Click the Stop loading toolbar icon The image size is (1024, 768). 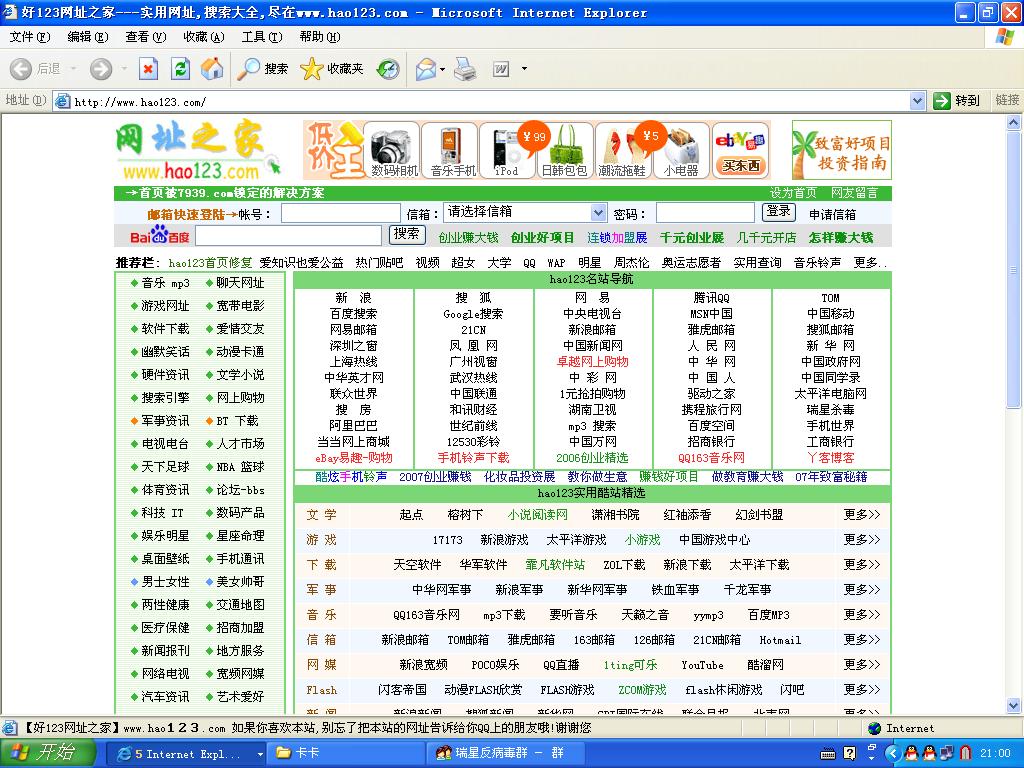(148, 69)
